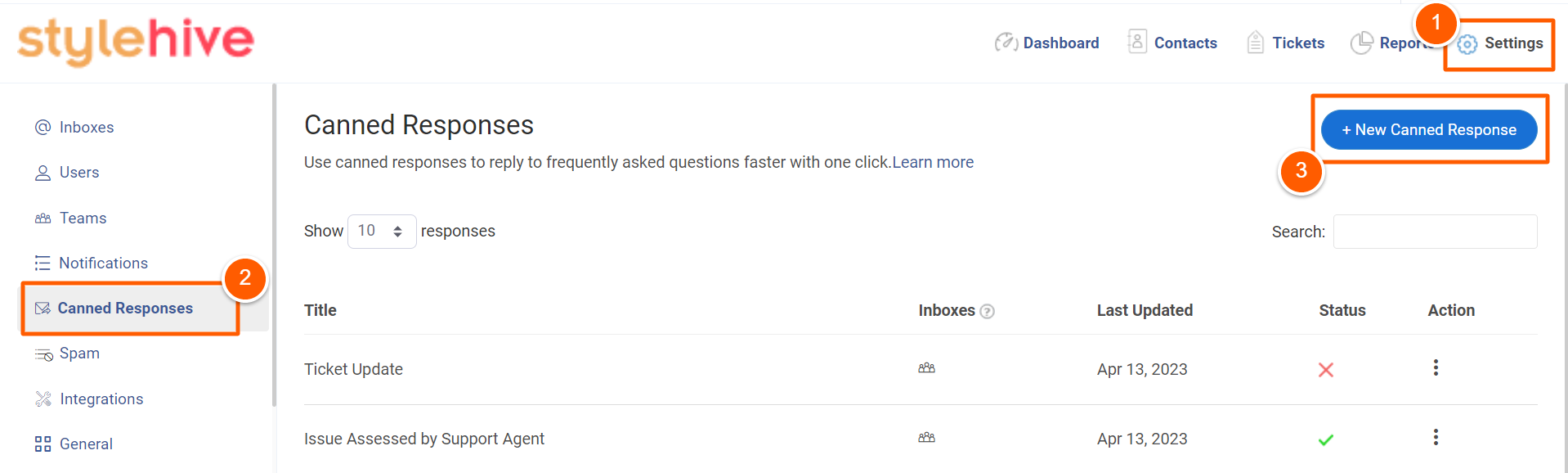Click the red X status for Ticket Update
Viewport: 1568px width, 473px height.
(x=1326, y=370)
